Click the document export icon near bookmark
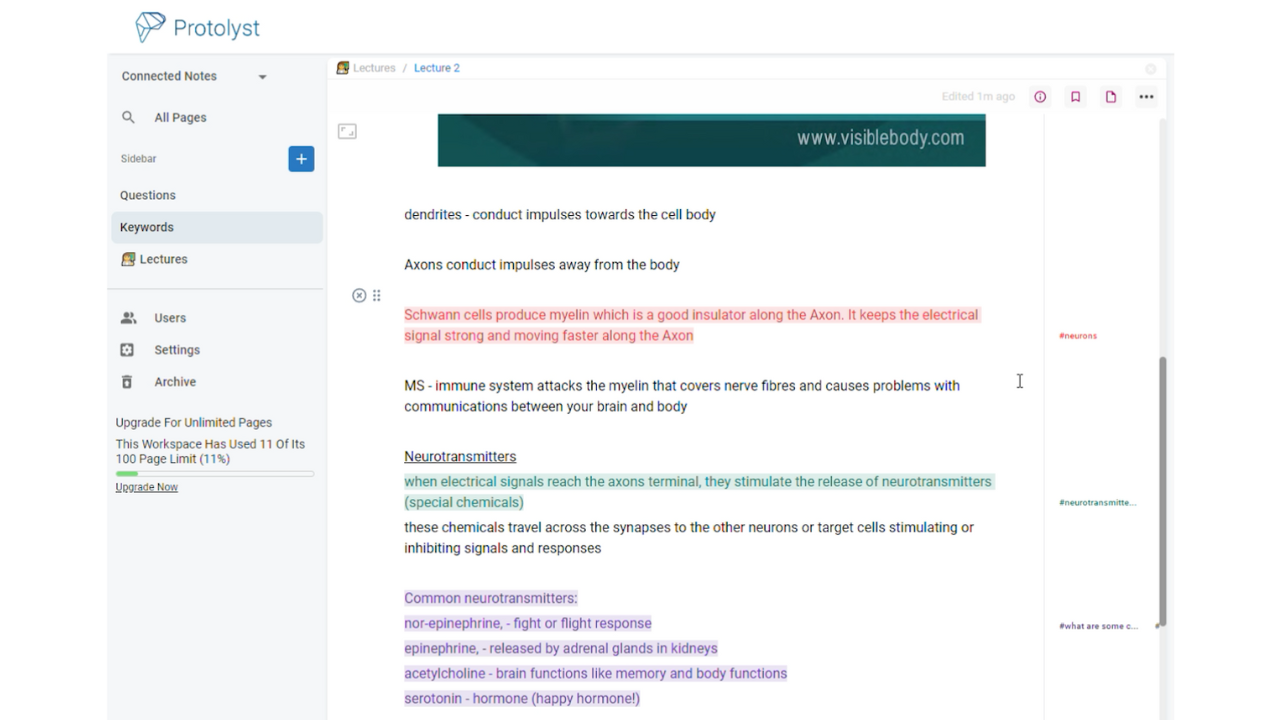 click(x=1110, y=96)
